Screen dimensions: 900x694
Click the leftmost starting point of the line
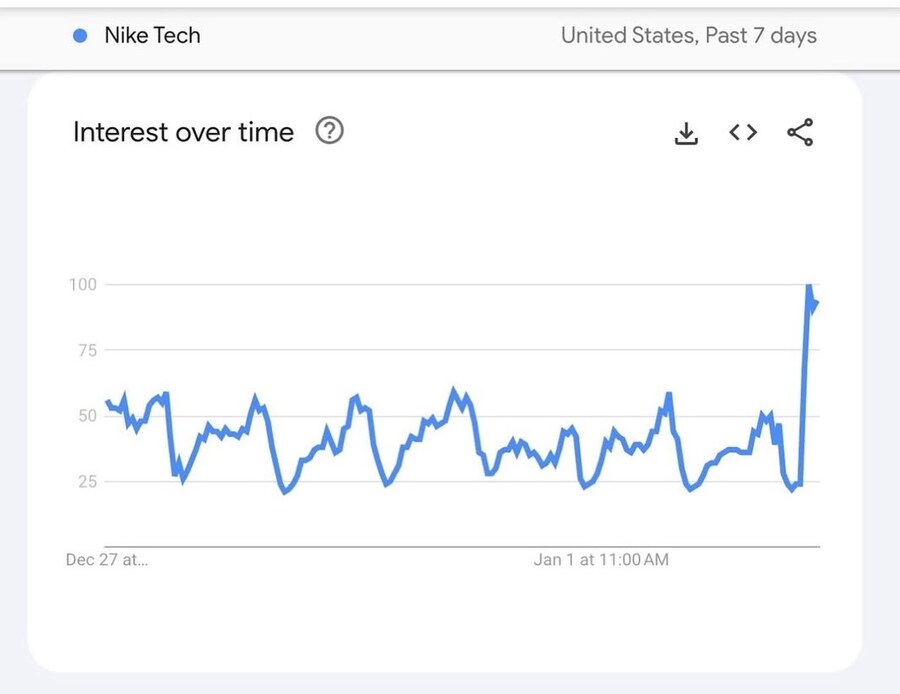(107, 402)
